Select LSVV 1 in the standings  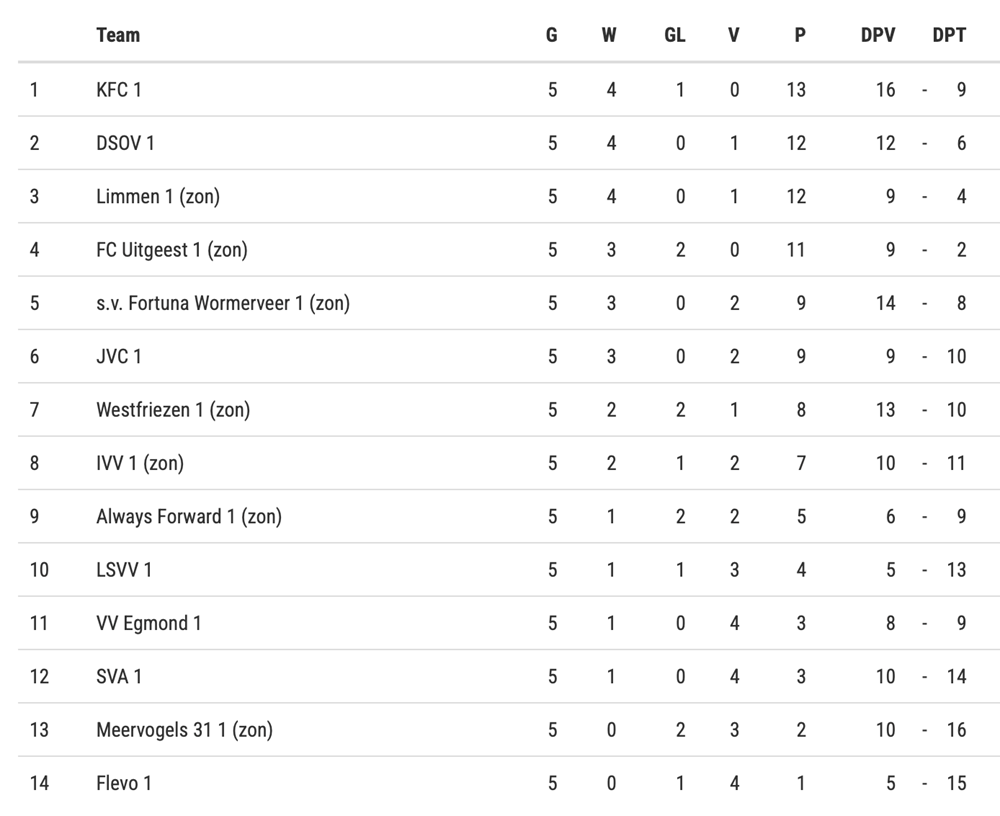[509, 570]
